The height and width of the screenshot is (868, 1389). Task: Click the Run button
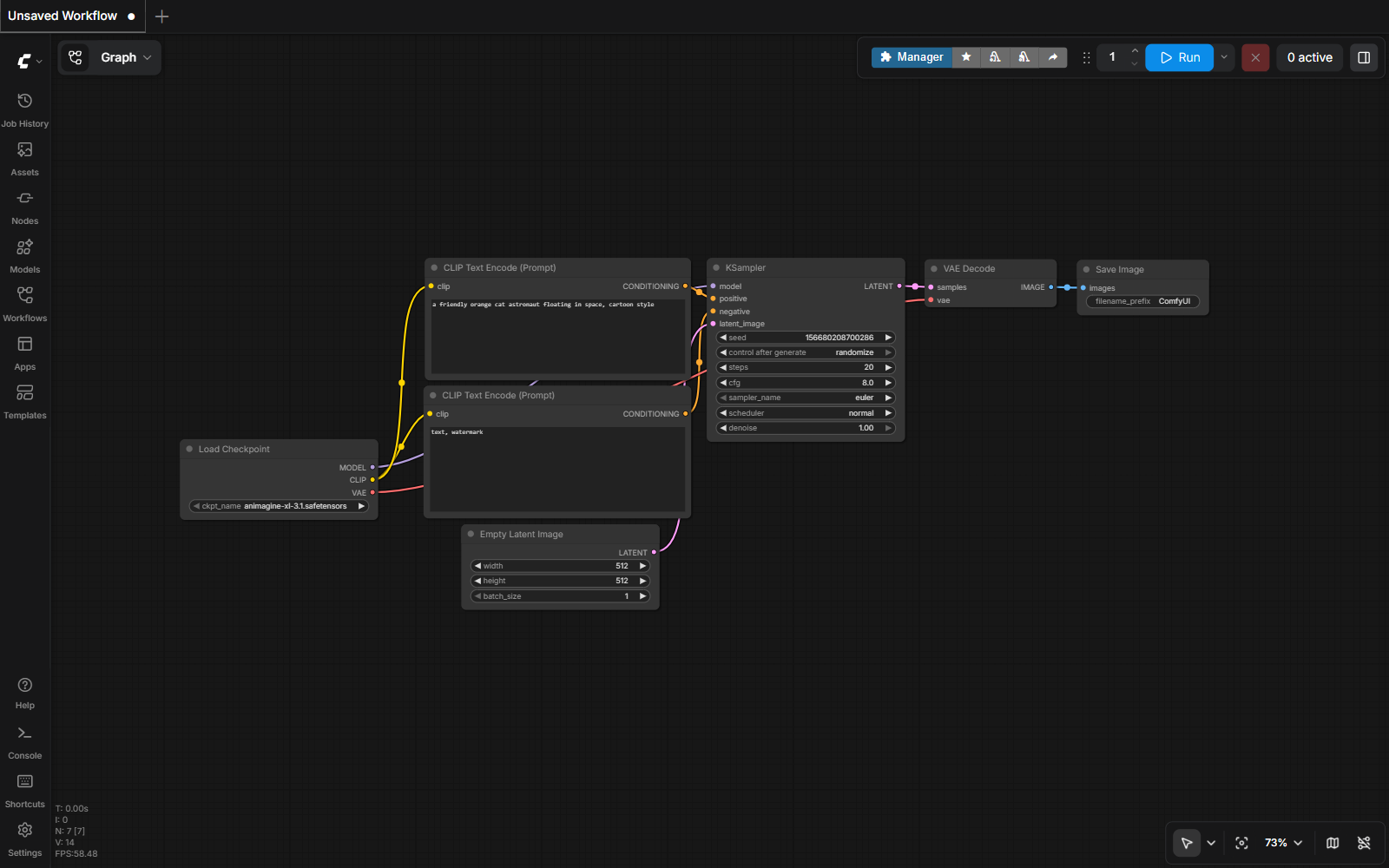coord(1179,57)
